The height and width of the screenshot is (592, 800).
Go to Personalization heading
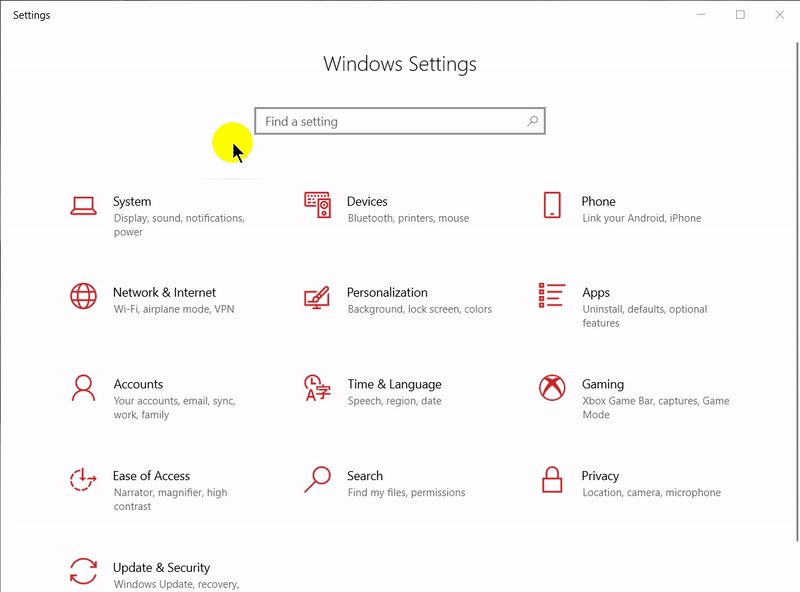[387, 292]
